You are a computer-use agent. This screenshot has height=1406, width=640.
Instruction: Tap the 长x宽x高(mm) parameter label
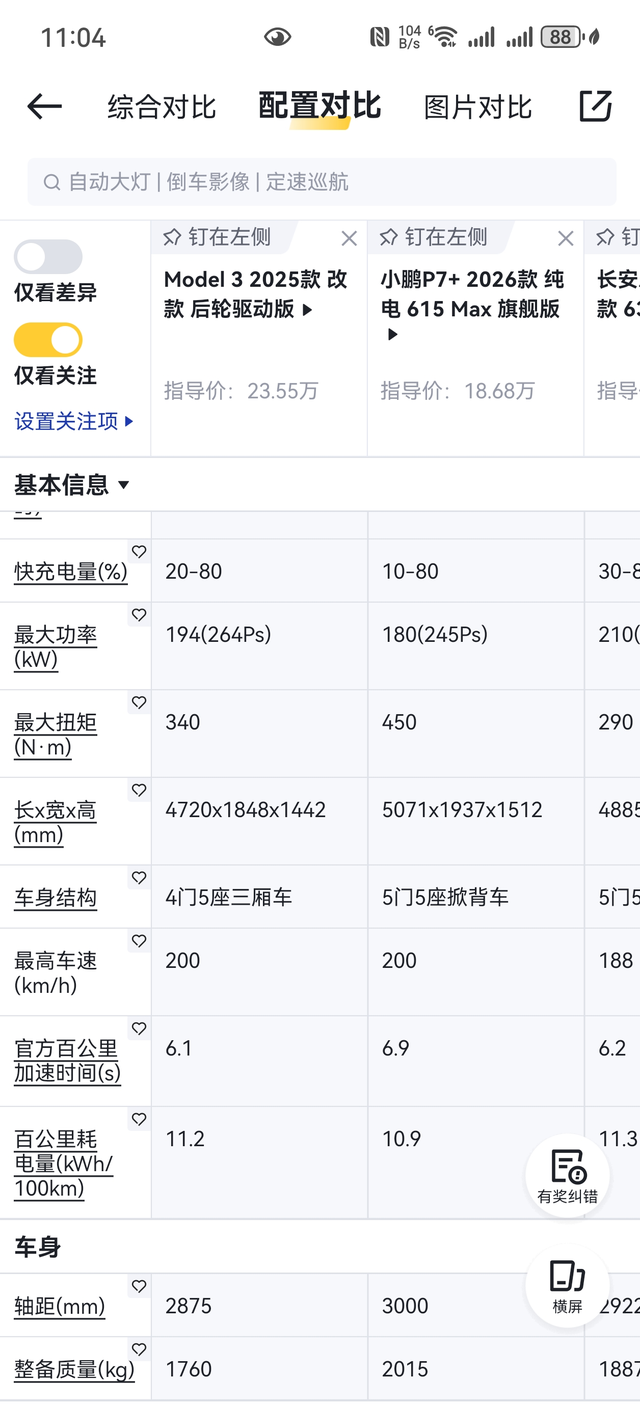click(x=56, y=822)
